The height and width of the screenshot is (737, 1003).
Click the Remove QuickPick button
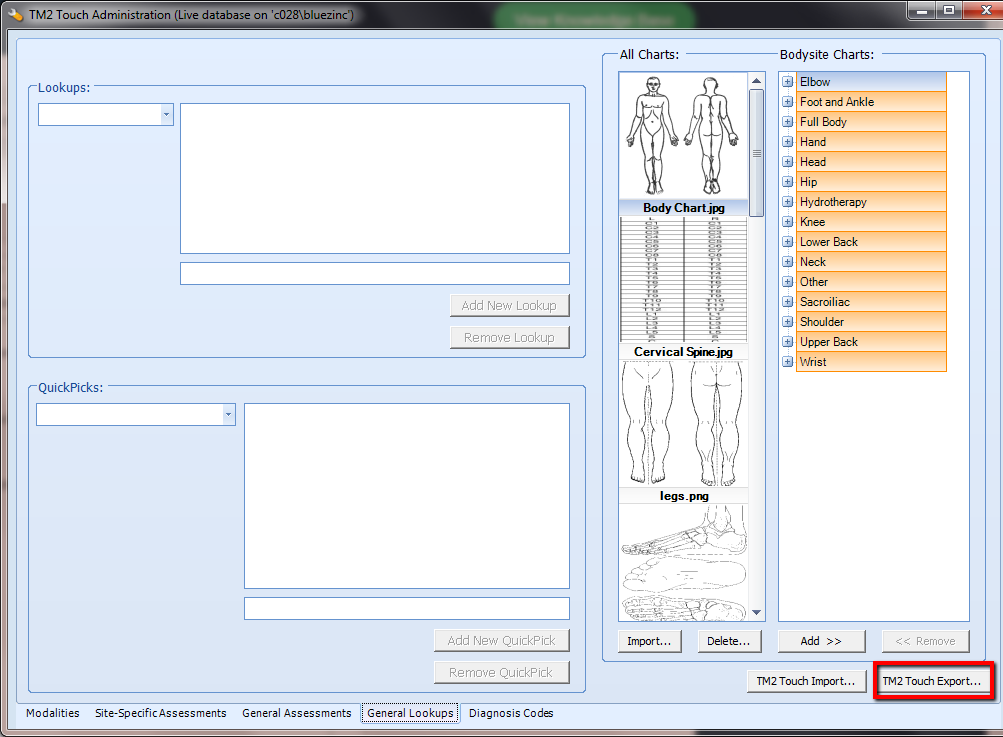click(502, 672)
